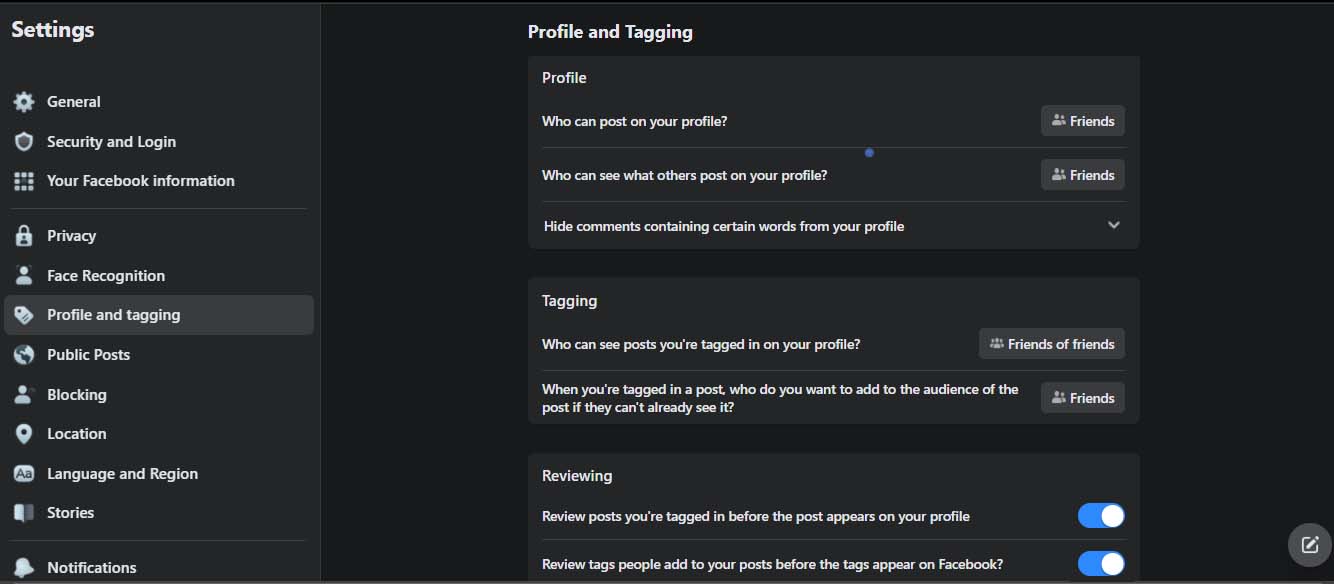Change added audience for tagged posts
1334x584 pixels.
[x=1082, y=398]
